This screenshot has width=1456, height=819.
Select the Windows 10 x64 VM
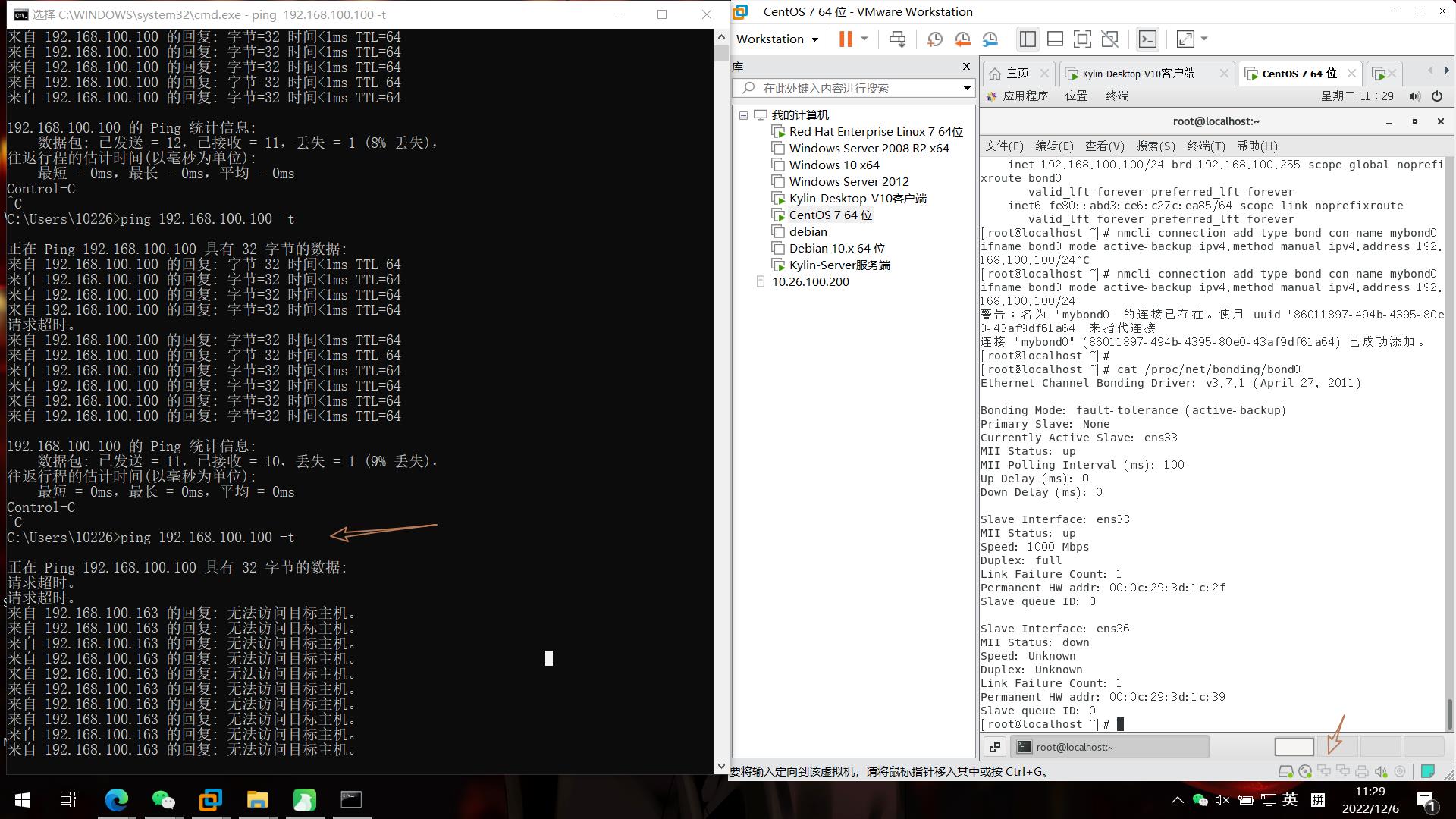[833, 165]
